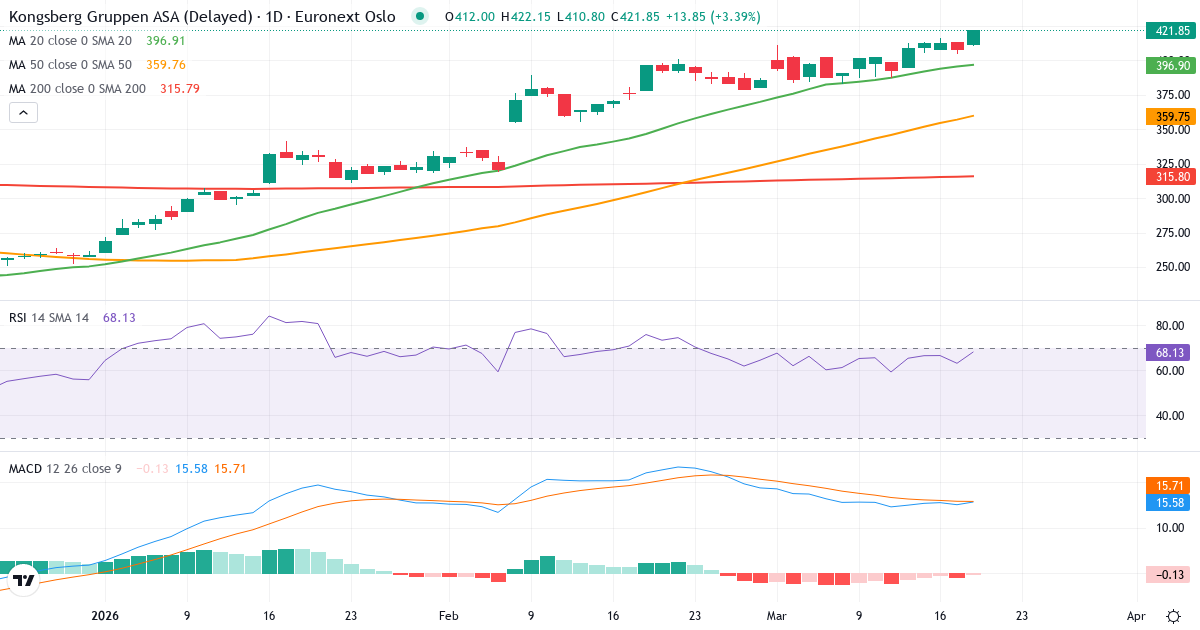This screenshot has height=630, width=1200.
Task: Open the TradingView logo at bottom left
Action: point(25,579)
